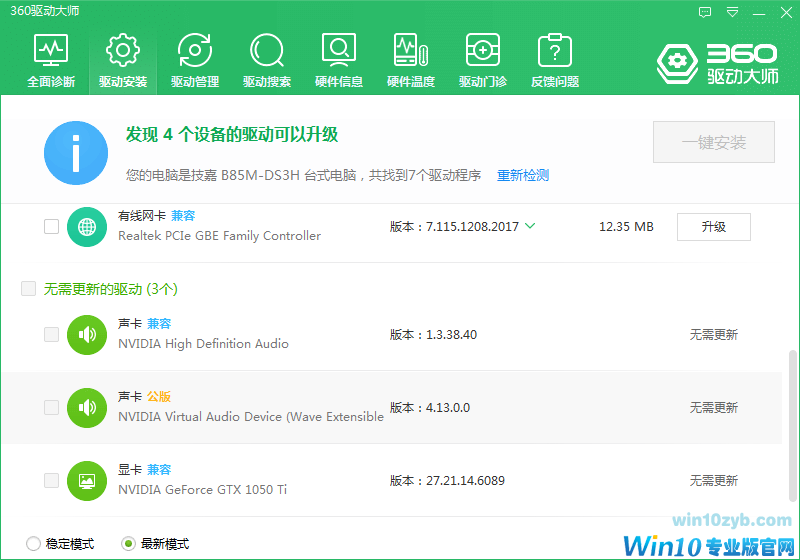Expand version dropdown for 7.115.1208.2017

[530, 226]
